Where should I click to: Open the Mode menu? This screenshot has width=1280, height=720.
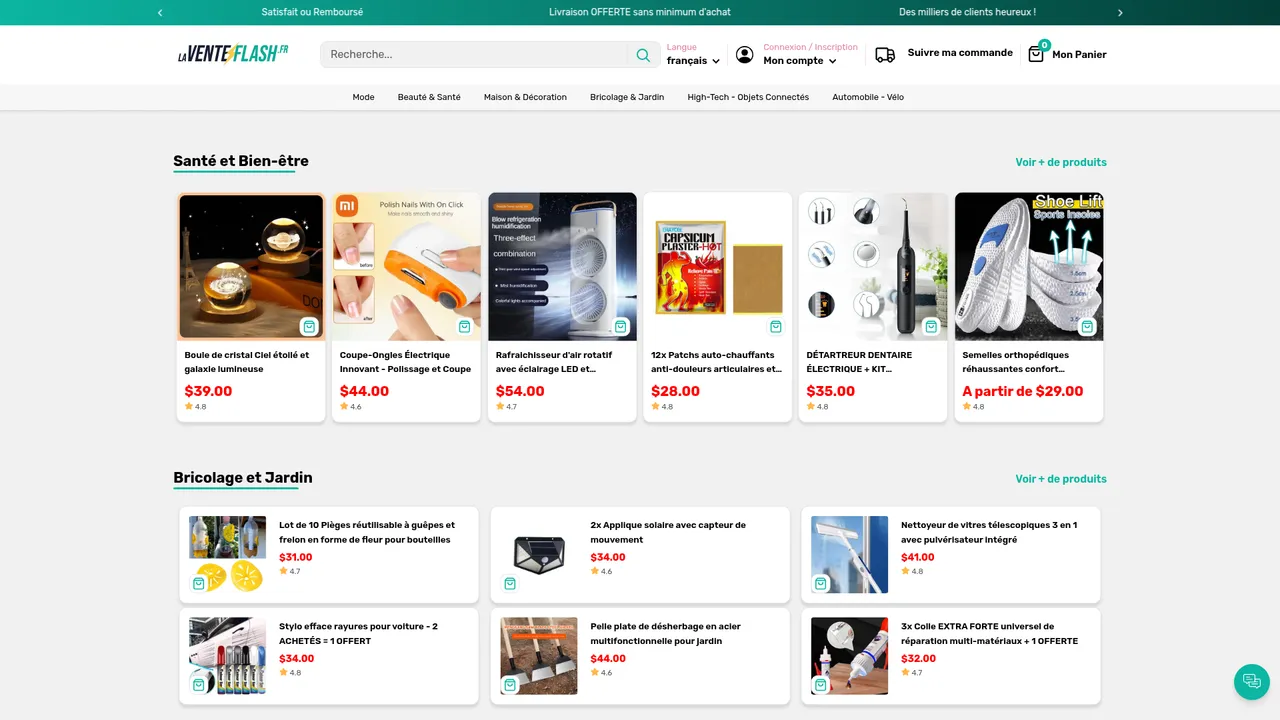click(363, 97)
